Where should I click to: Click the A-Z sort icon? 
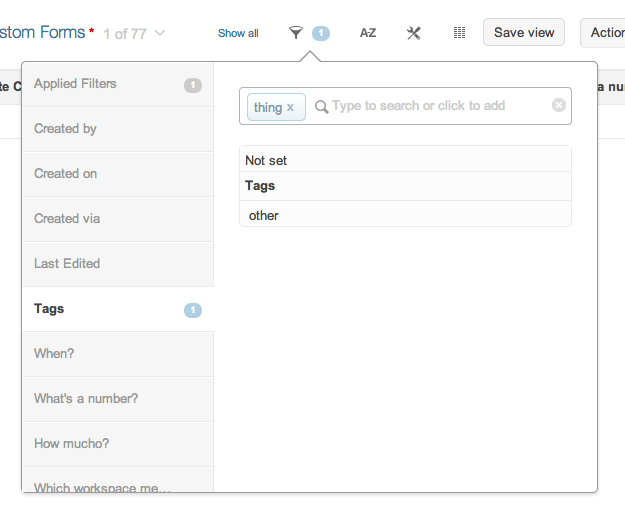(368, 33)
